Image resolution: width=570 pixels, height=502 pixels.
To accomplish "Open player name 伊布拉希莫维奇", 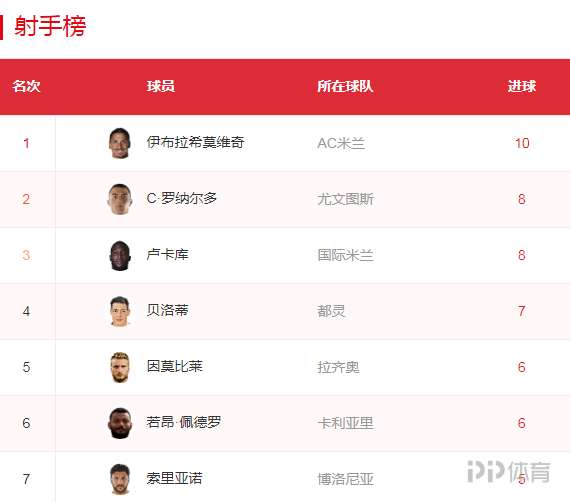I will point(195,142).
